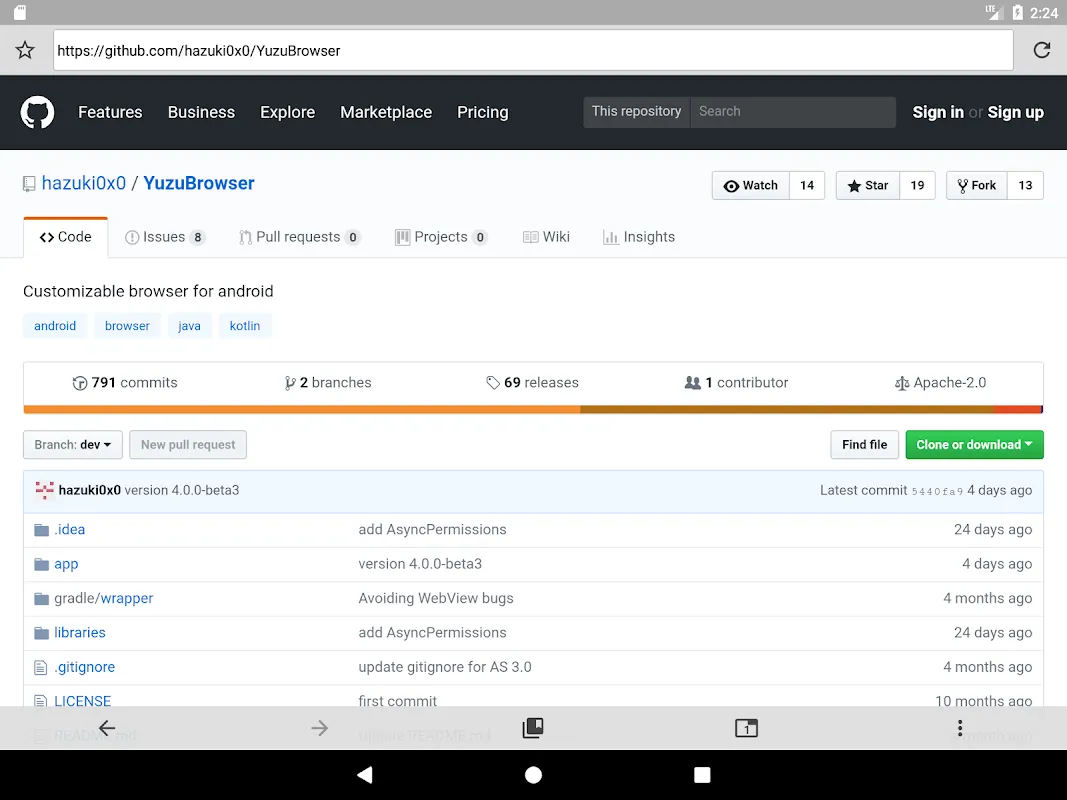
Task: Select the android topic tag
Action: point(55,326)
